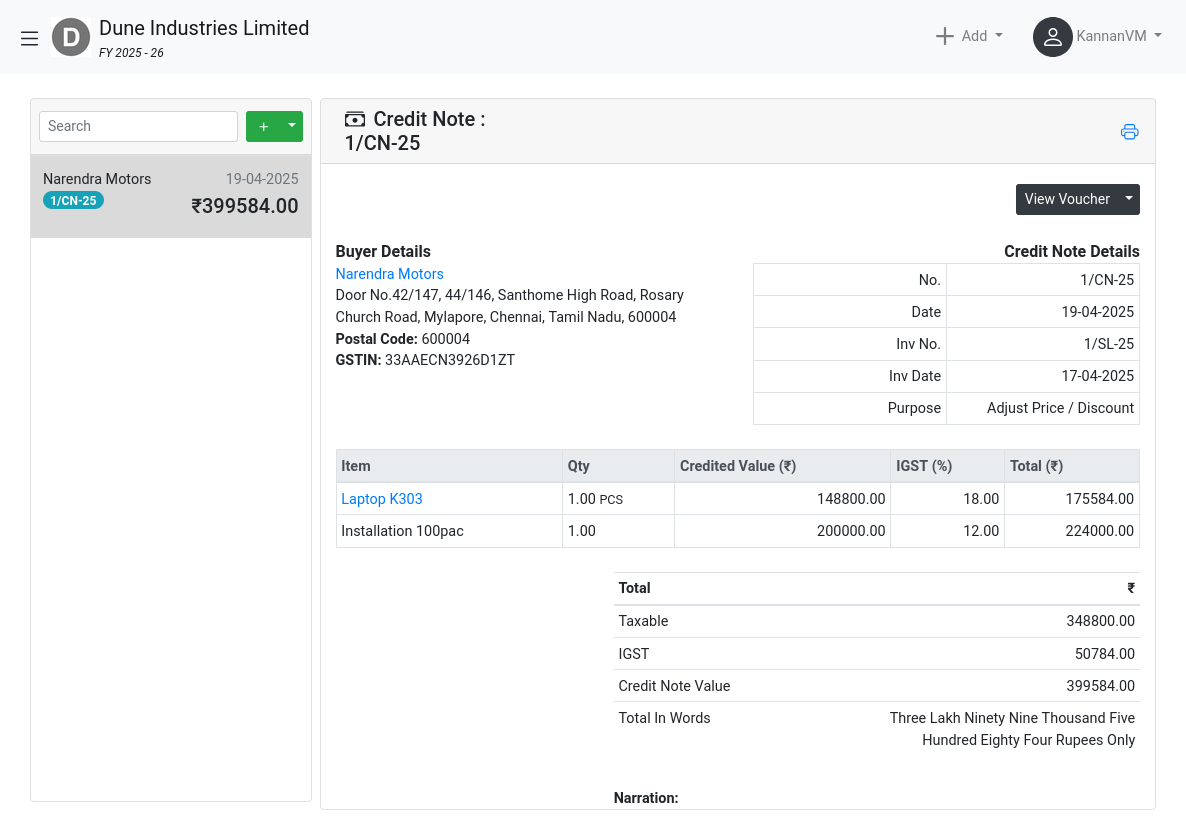The image size is (1186, 837).
Task: Click the credit note cash icon in header
Action: (x=355, y=119)
